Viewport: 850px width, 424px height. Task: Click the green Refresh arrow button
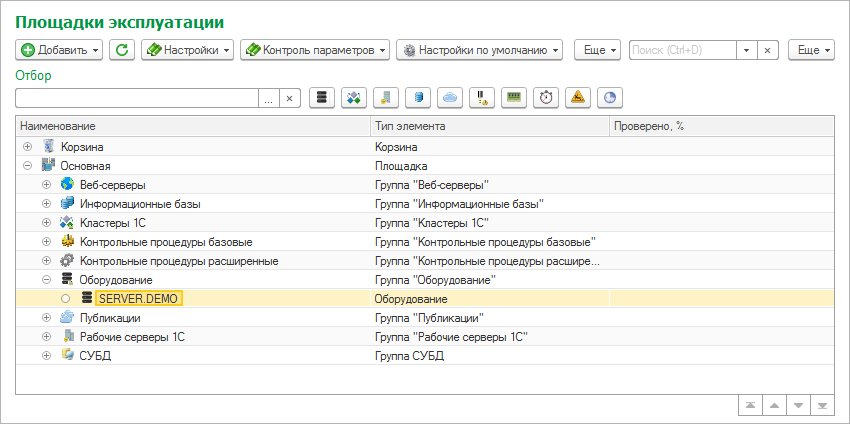[122, 49]
